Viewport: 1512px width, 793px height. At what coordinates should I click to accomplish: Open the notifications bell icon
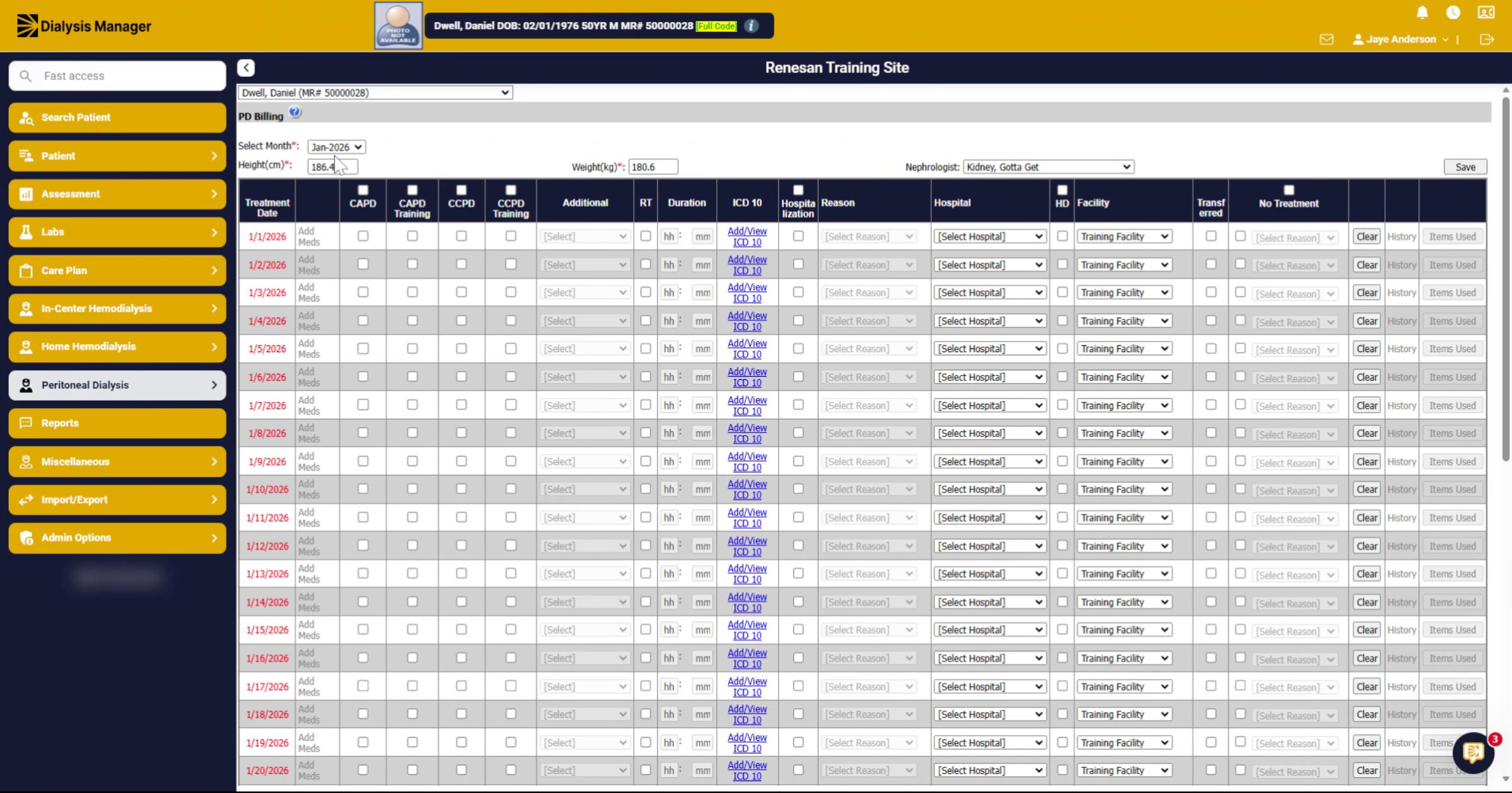1422,13
